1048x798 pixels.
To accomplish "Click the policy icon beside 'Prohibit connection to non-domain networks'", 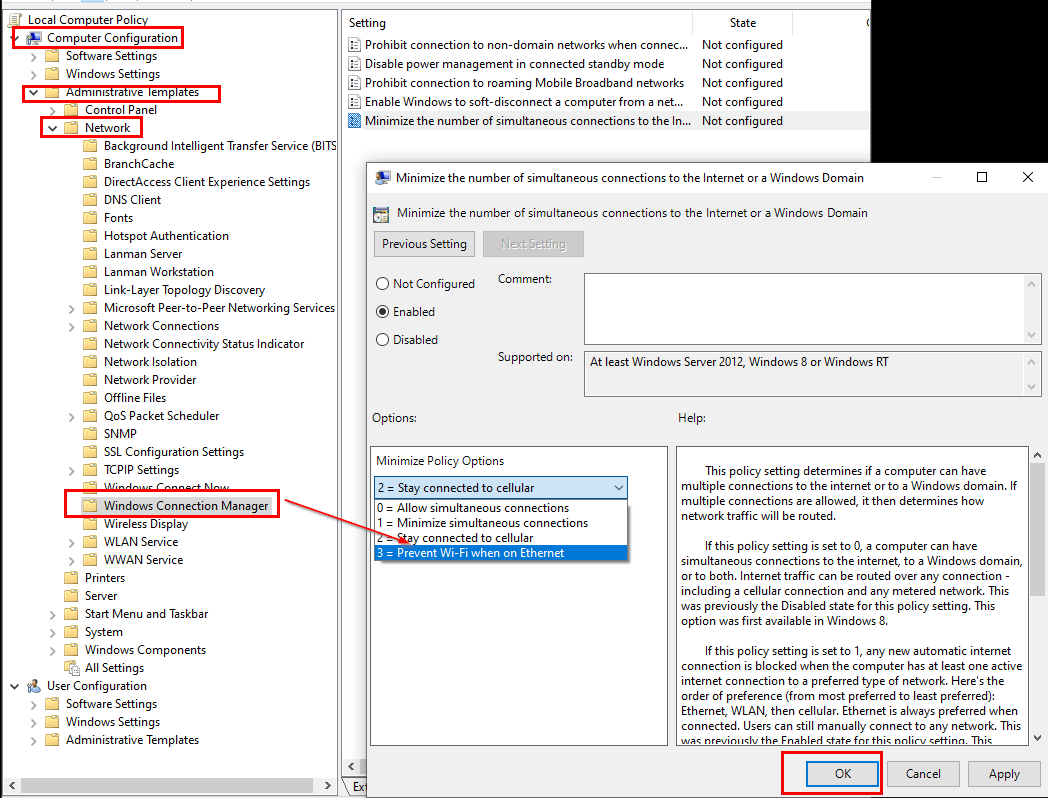I will tap(355, 45).
